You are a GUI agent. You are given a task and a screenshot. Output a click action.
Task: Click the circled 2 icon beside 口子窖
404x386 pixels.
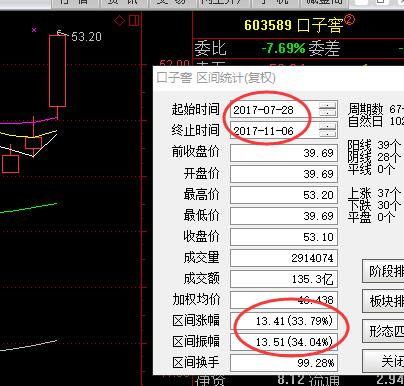[x=349, y=20]
